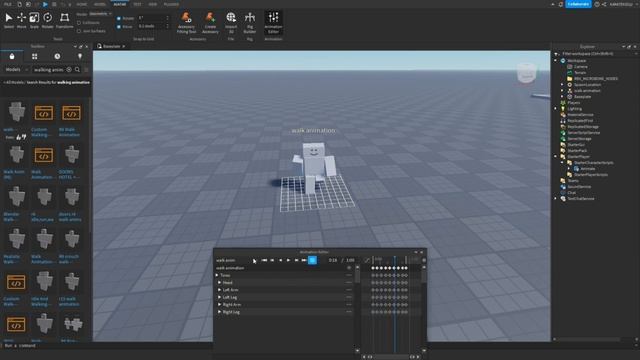Open the Mode Geometric dropdown

pyautogui.click(x=100, y=14)
